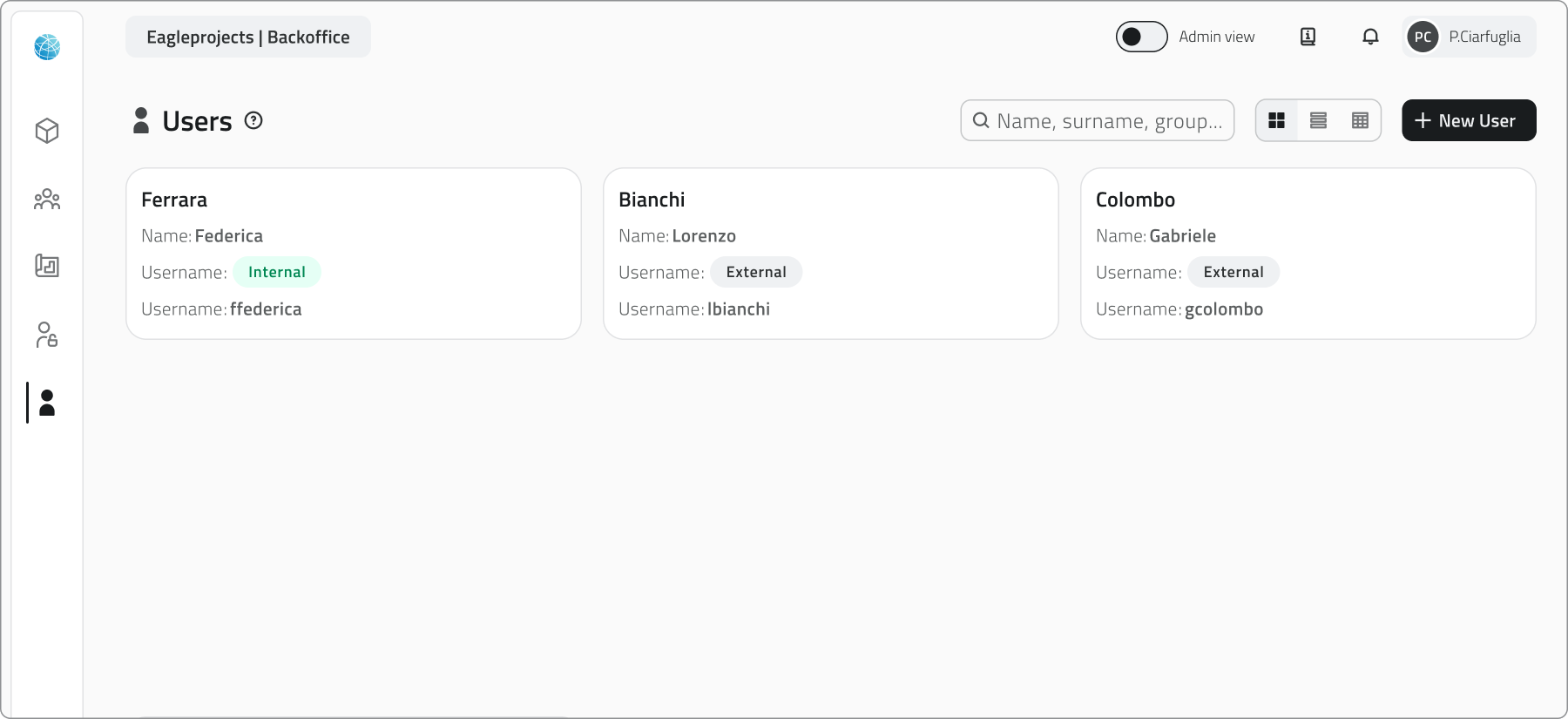1568x719 pixels.
Task: Open the address book icon in header
Action: click(1308, 37)
